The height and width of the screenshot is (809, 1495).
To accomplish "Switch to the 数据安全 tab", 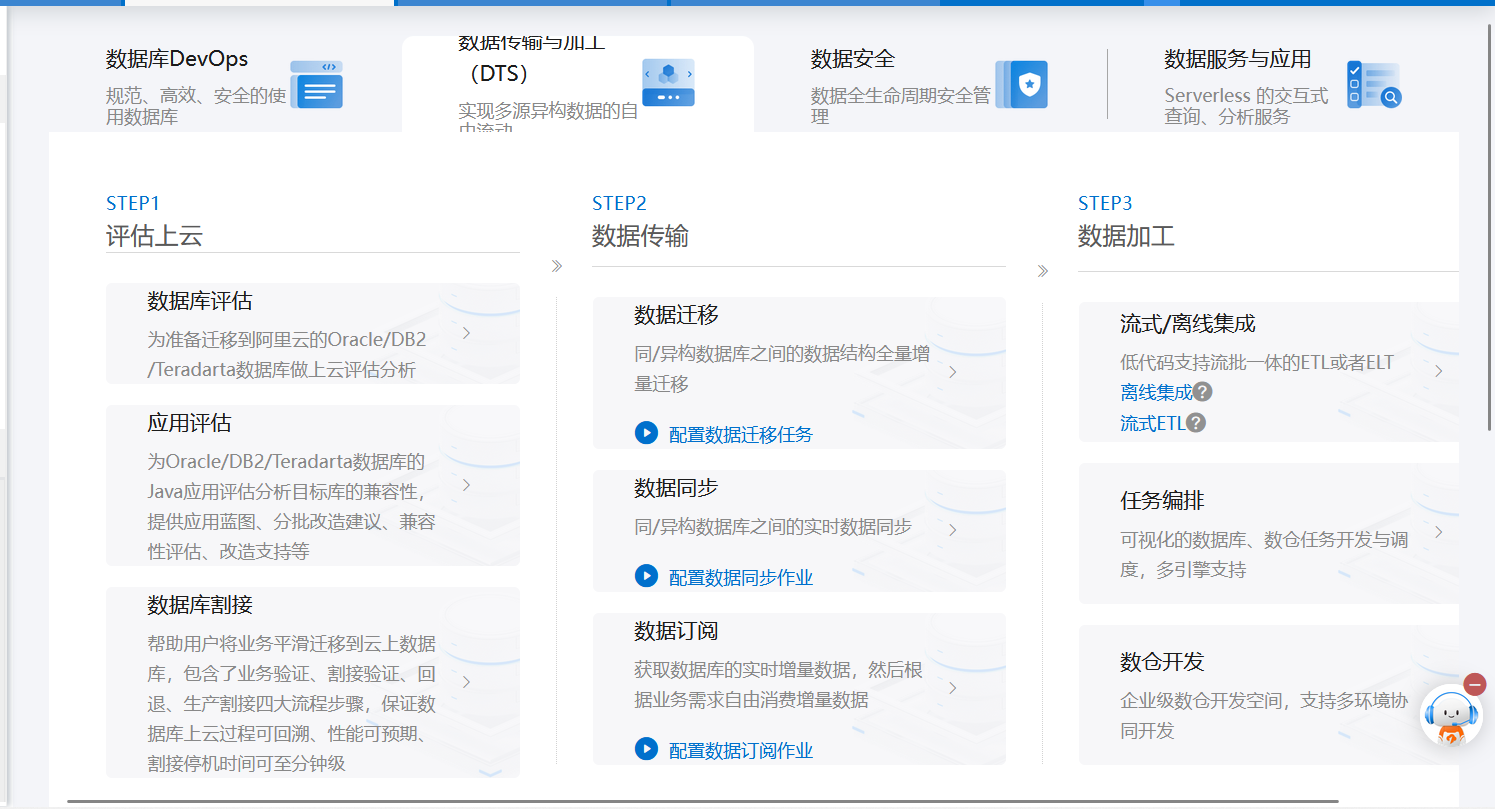I will [x=930, y=84].
